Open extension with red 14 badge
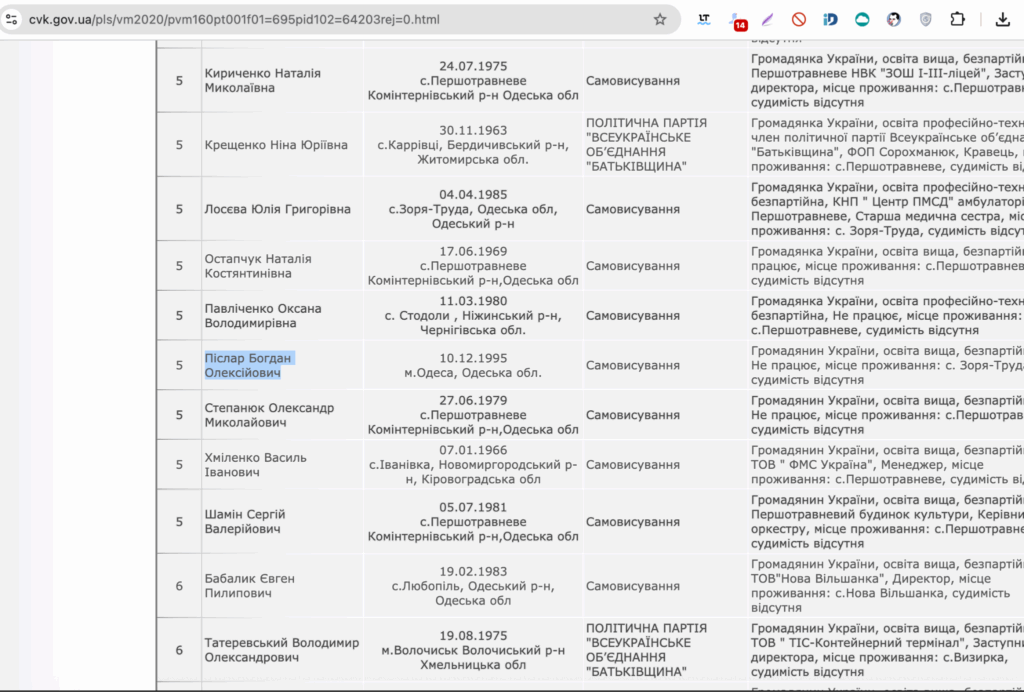 (x=737, y=19)
